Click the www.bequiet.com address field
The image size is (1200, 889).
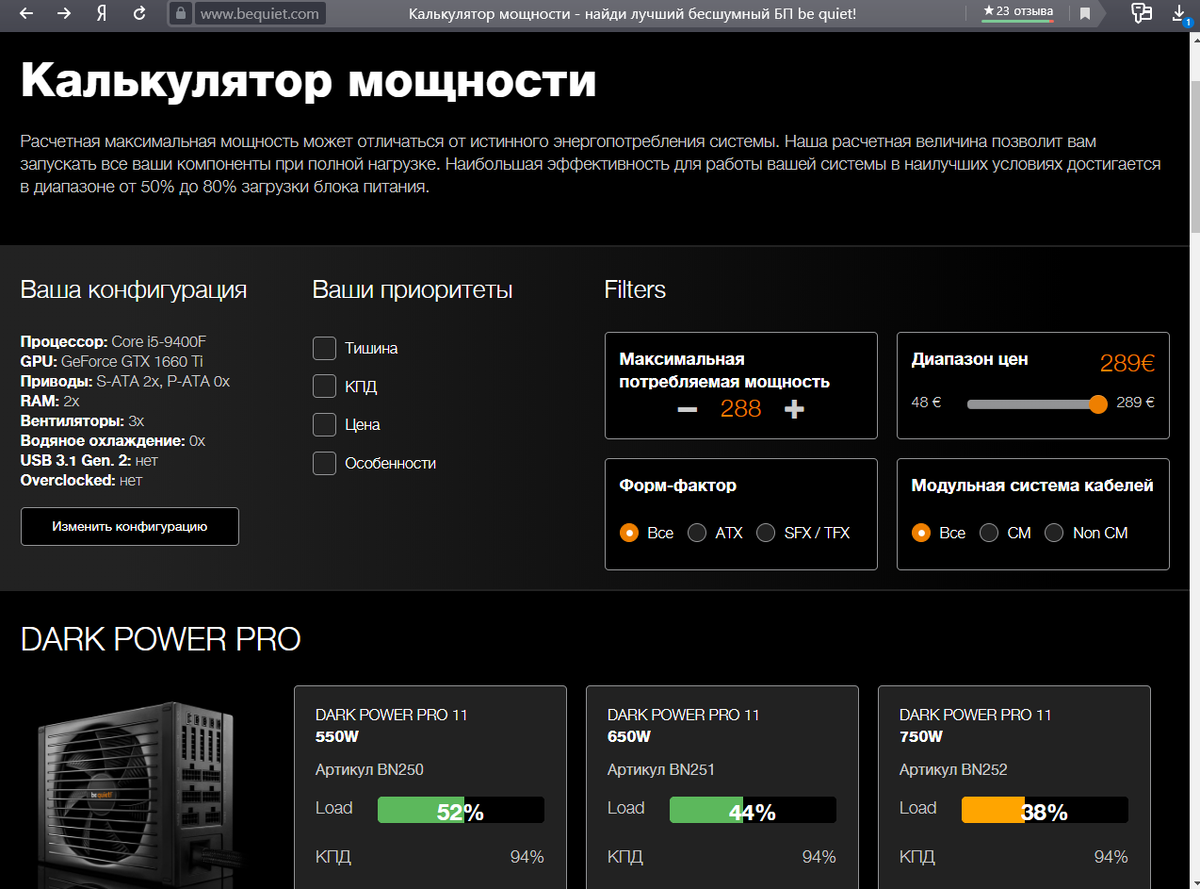[260, 14]
